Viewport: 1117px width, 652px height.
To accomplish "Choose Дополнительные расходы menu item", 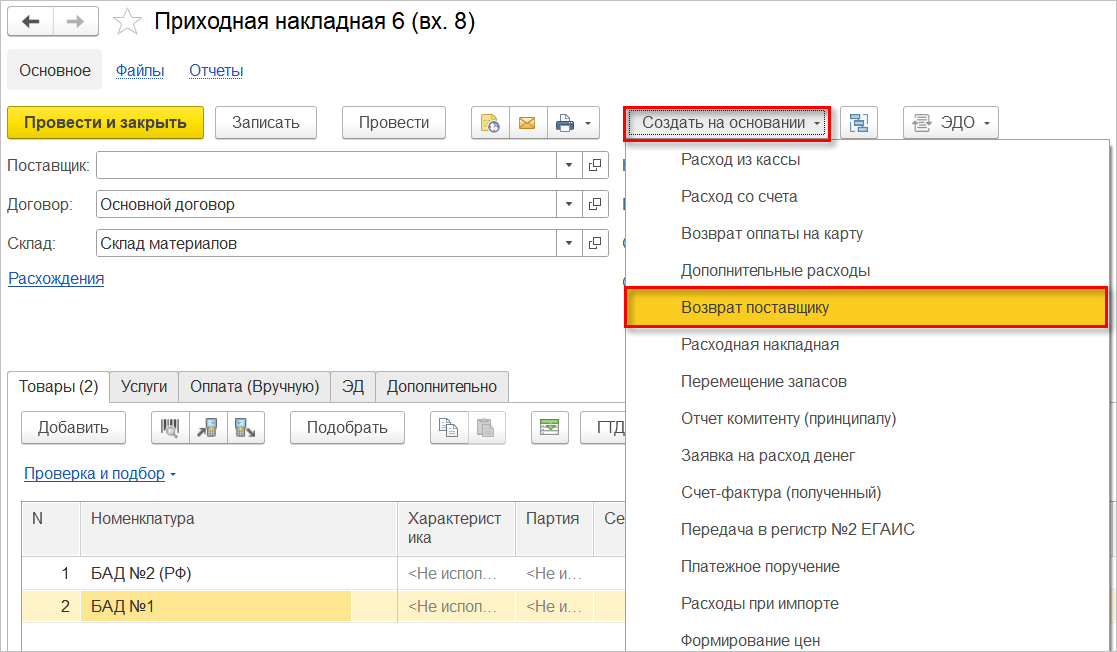I will pos(867,271).
